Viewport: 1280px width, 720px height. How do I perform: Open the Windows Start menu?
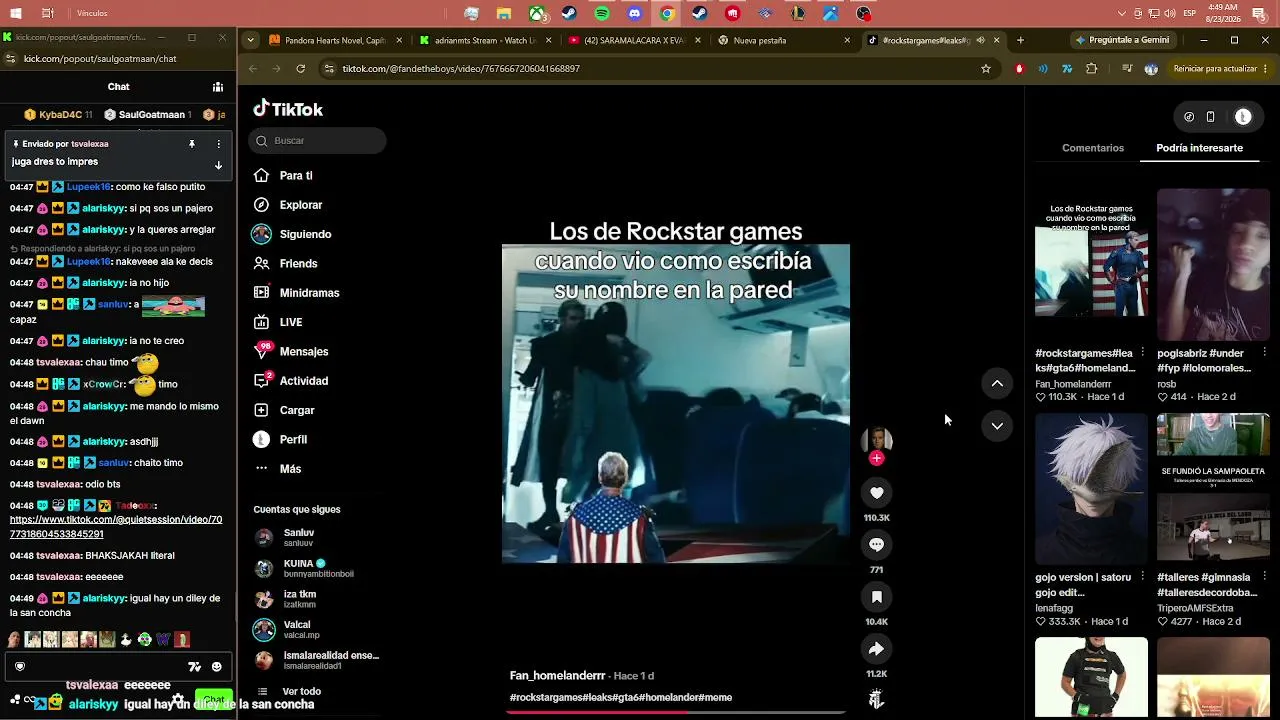click(15, 13)
